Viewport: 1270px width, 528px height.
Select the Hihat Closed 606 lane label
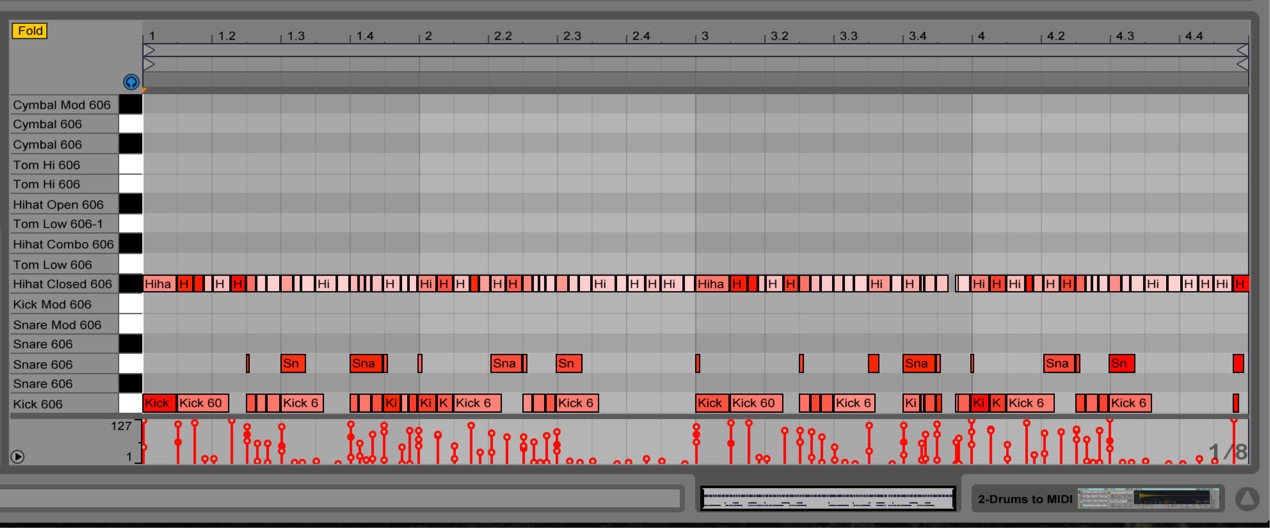pyautogui.click(x=62, y=284)
